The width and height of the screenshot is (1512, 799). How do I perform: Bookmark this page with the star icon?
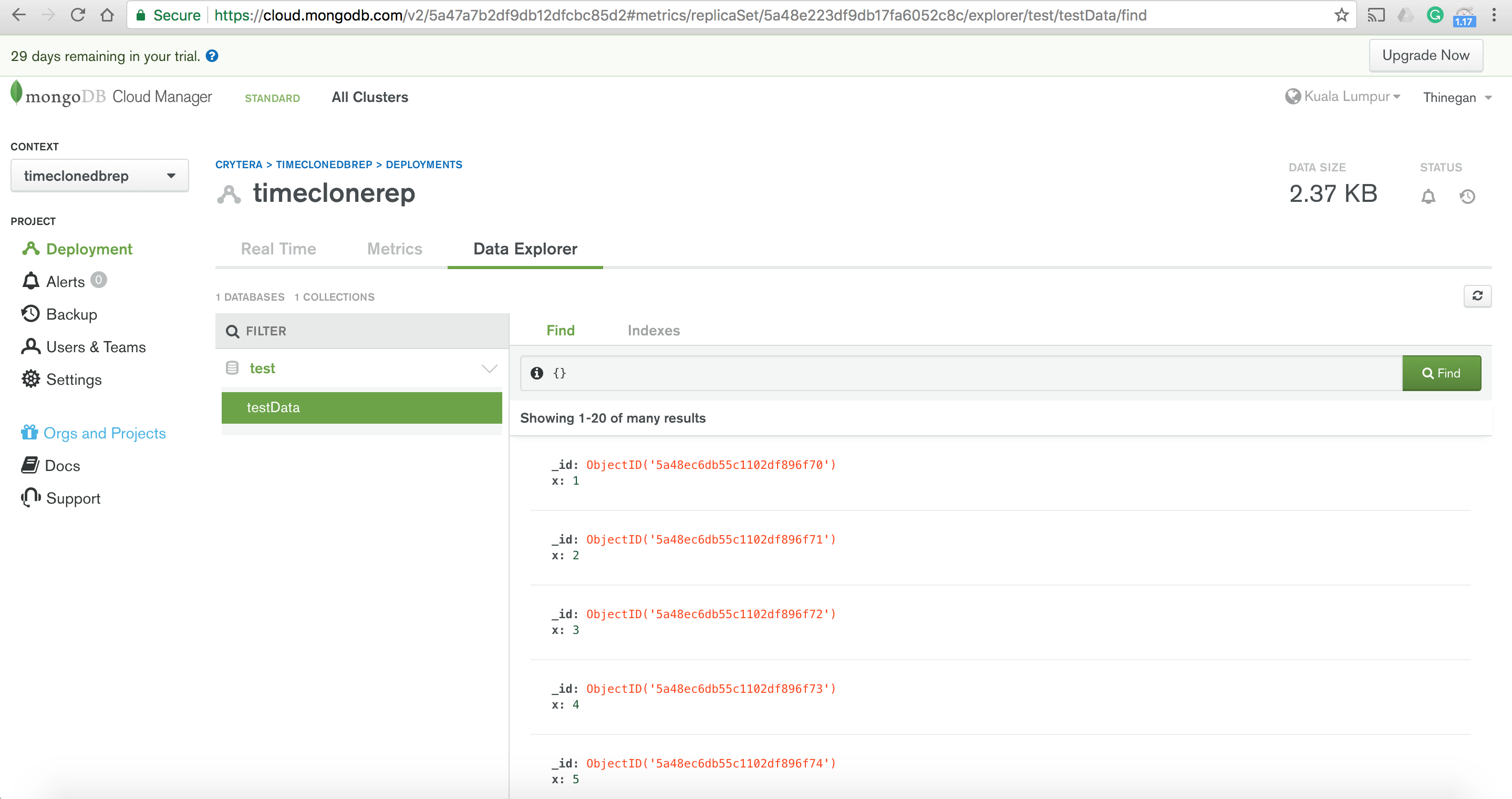pyautogui.click(x=1341, y=15)
